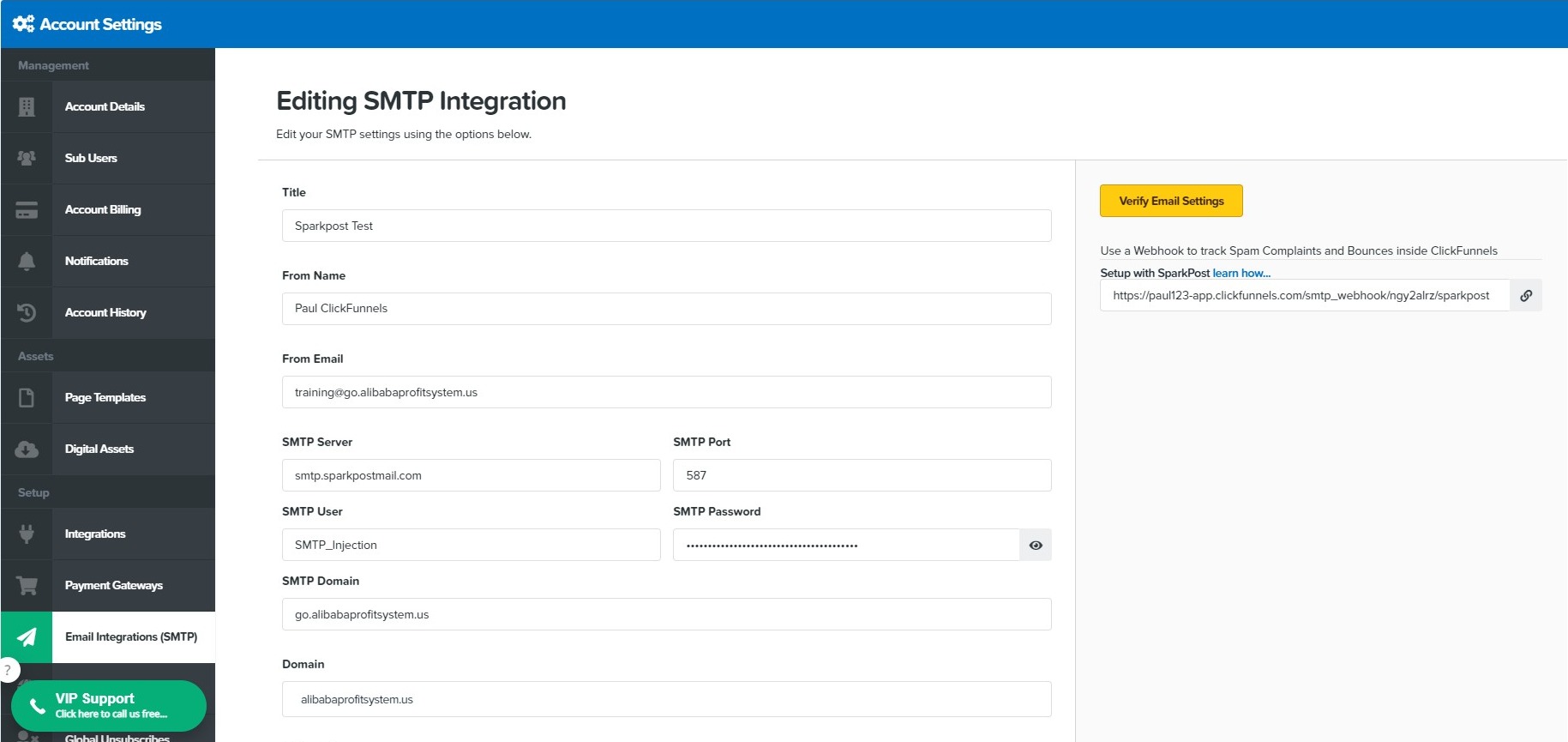1568x742 pixels.
Task: Click the SMTP User field
Action: (x=471, y=545)
